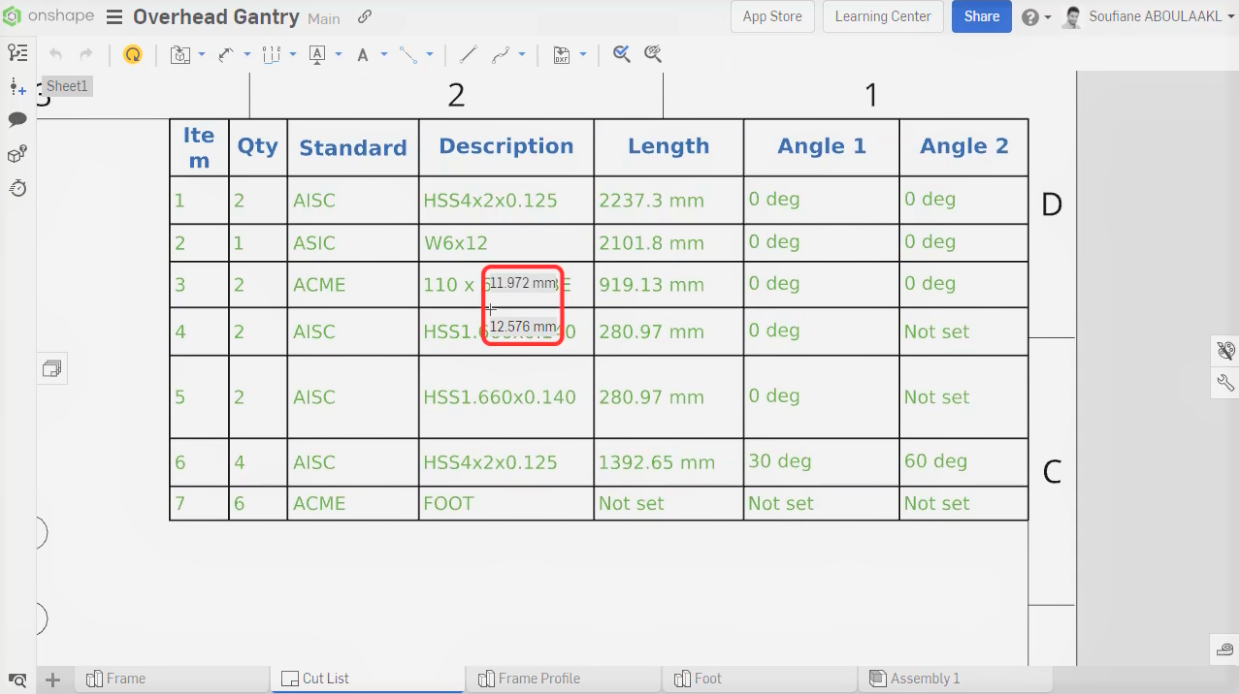Expand the centerline tool dropdown arrow
Viewport: 1239px width, 694px height.
(x=293, y=55)
